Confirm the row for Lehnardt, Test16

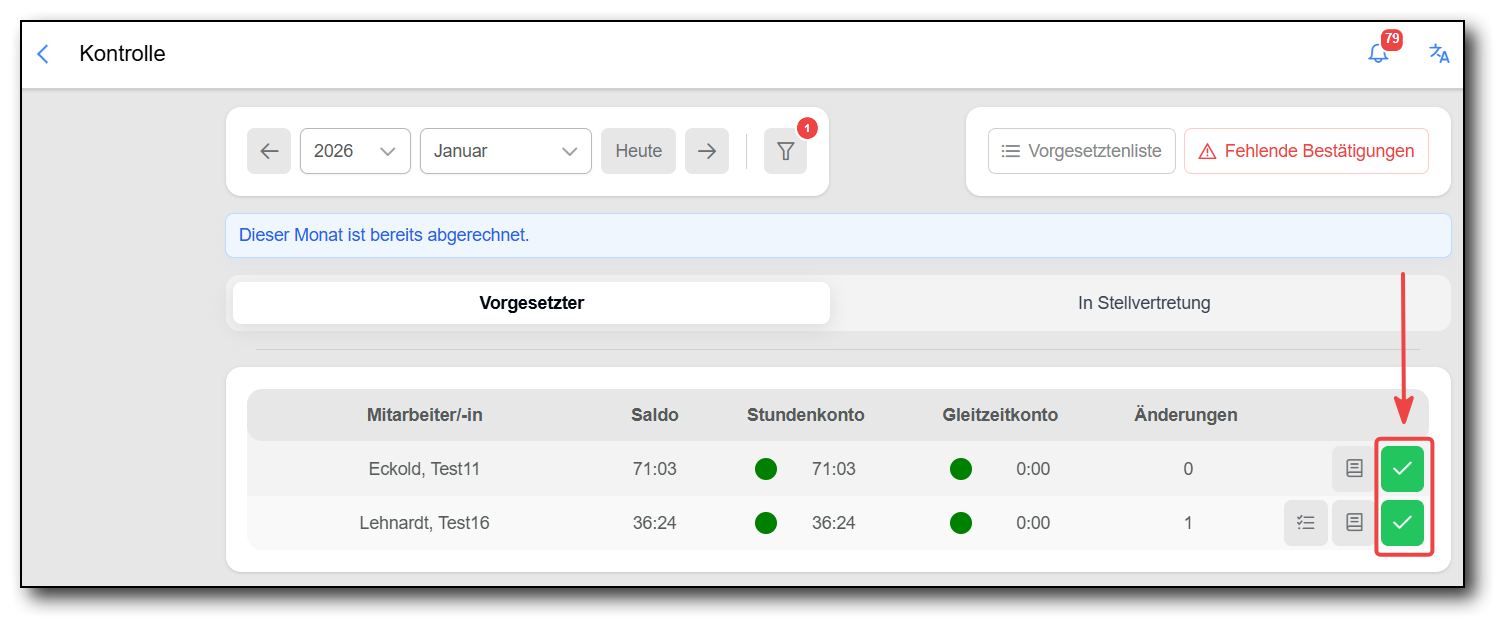tap(1402, 522)
